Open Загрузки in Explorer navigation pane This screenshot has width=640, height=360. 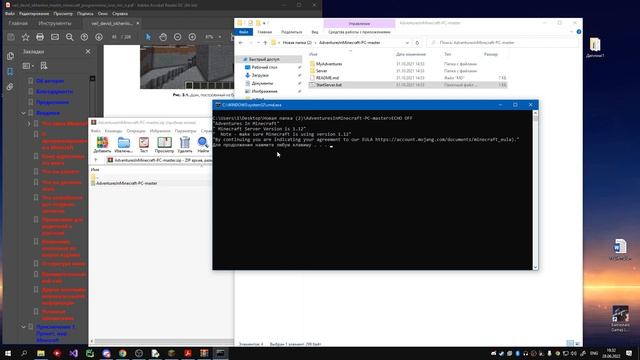click(260, 76)
